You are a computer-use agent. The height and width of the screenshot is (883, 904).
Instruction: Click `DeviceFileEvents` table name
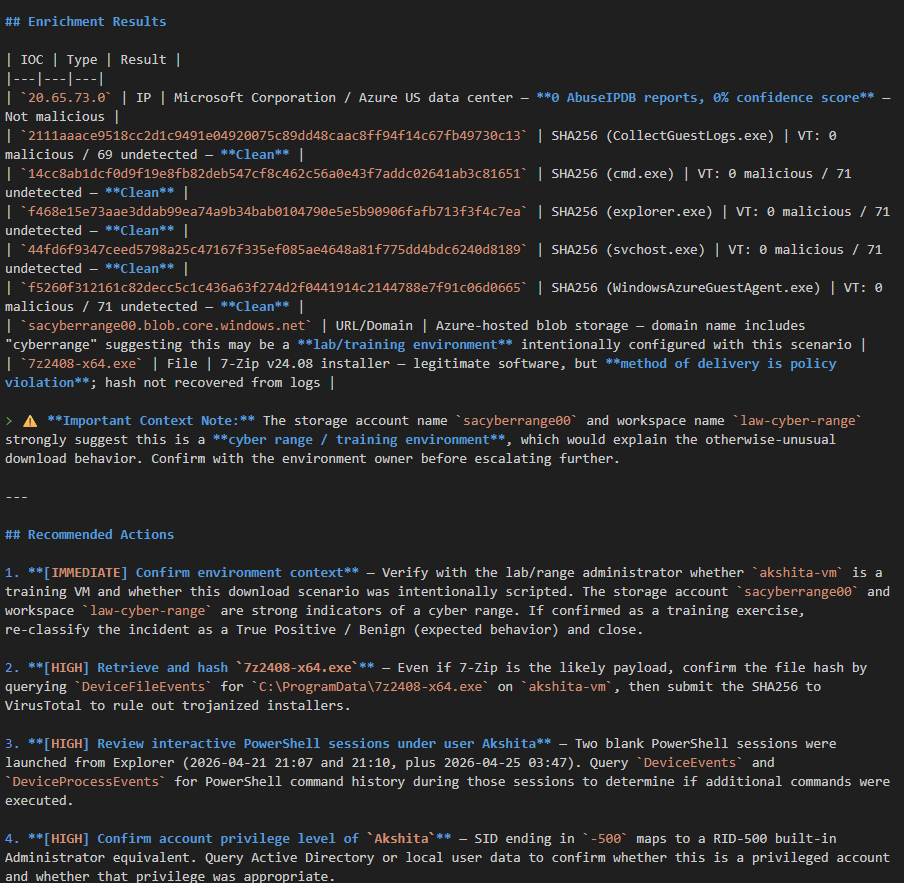click(x=143, y=687)
